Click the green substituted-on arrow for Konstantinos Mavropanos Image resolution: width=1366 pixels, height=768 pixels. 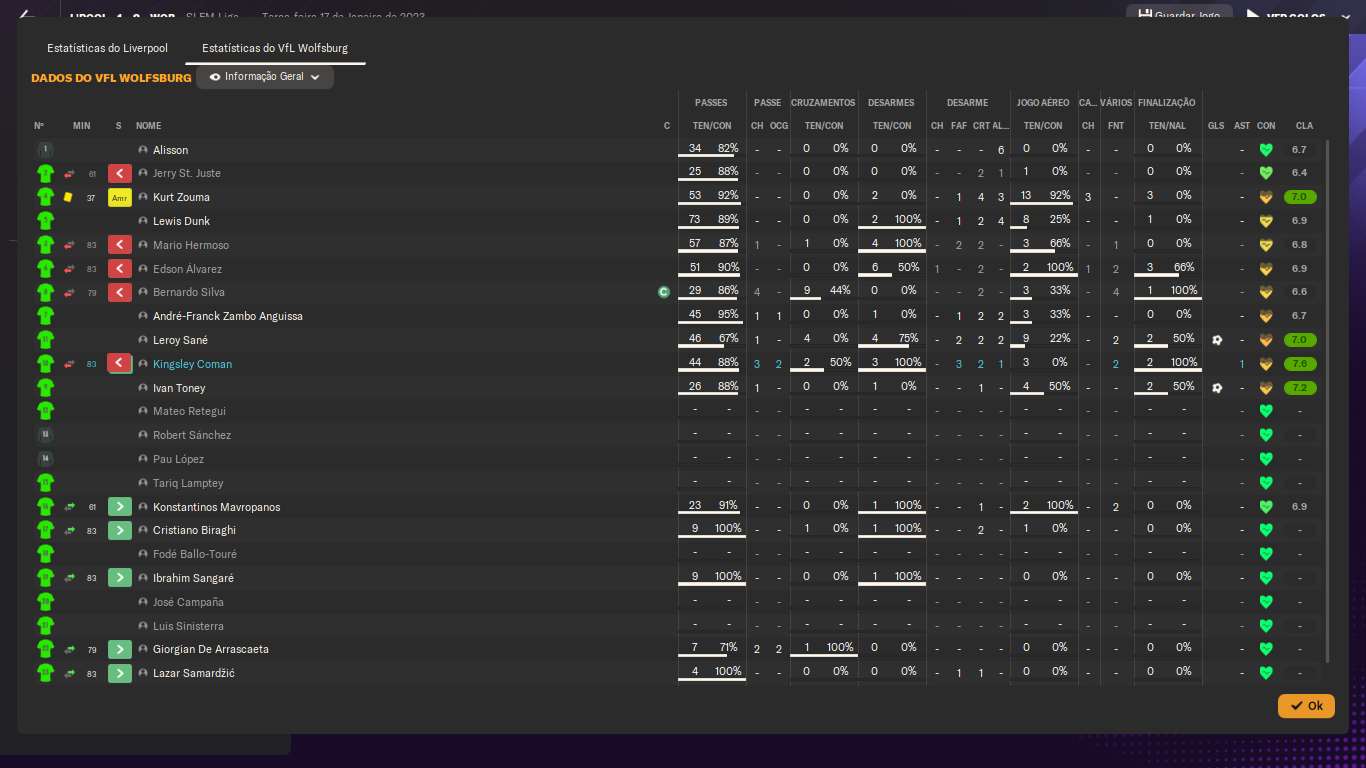point(120,507)
